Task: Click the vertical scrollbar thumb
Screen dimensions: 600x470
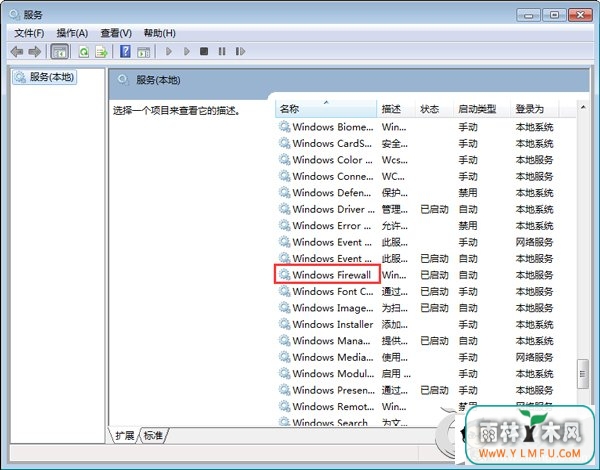Action: (582, 374)
